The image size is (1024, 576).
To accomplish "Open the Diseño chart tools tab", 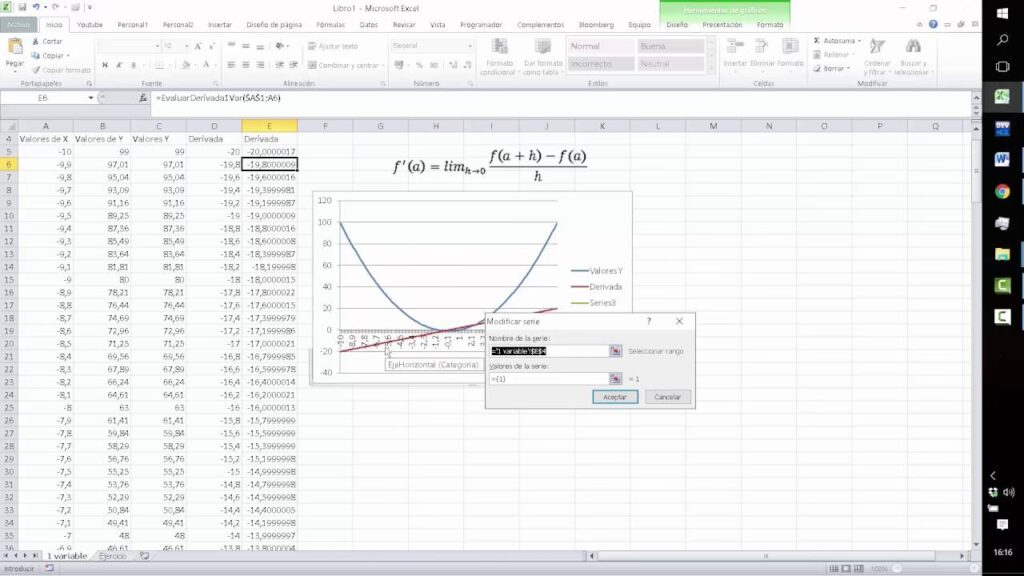I will (677, 24).
